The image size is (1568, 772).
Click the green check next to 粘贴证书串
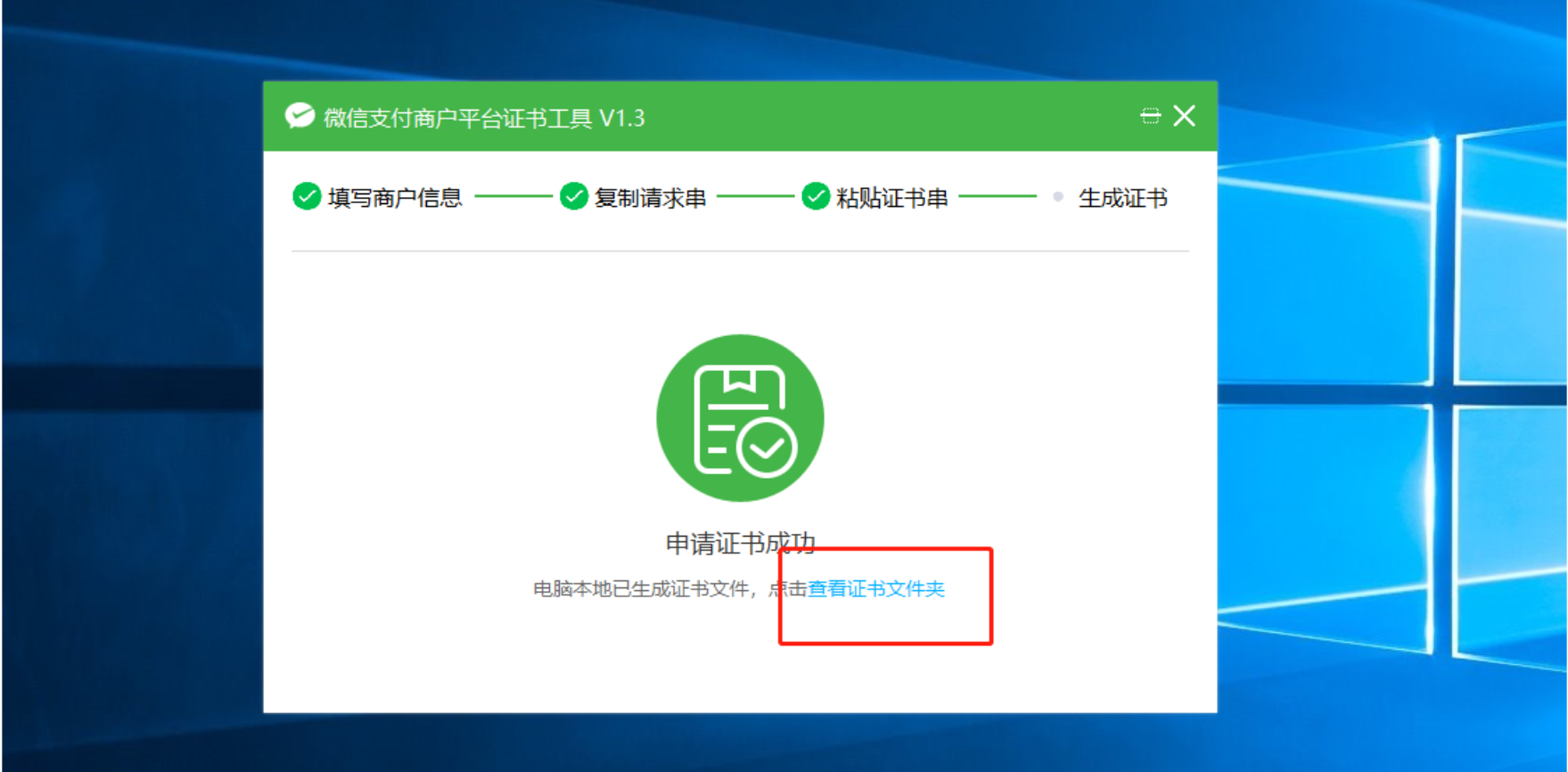click(816, 196)
